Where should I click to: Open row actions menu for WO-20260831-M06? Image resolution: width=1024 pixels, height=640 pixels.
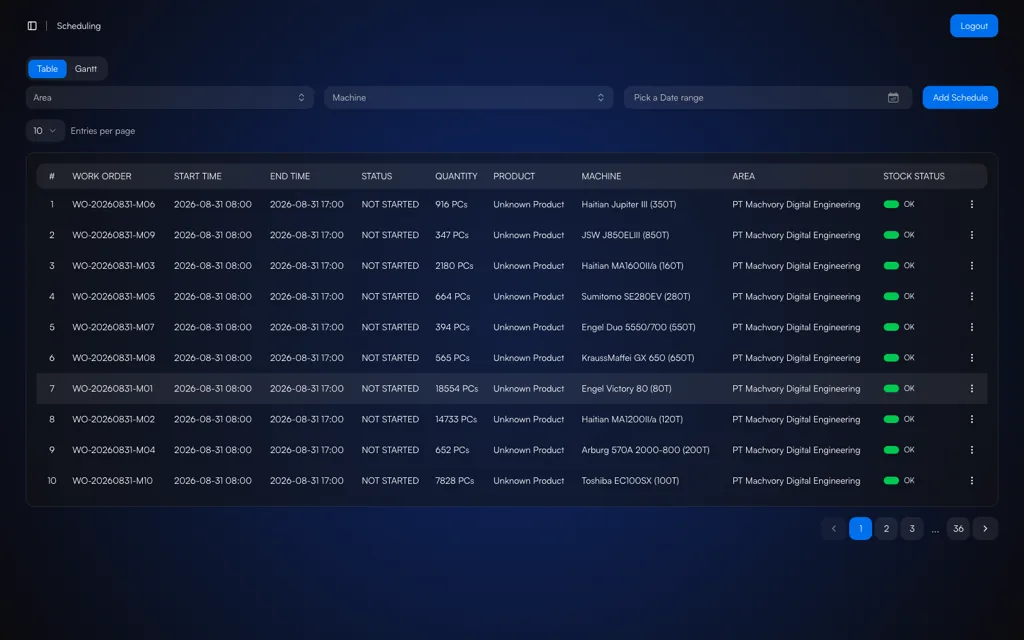[972, 204]
